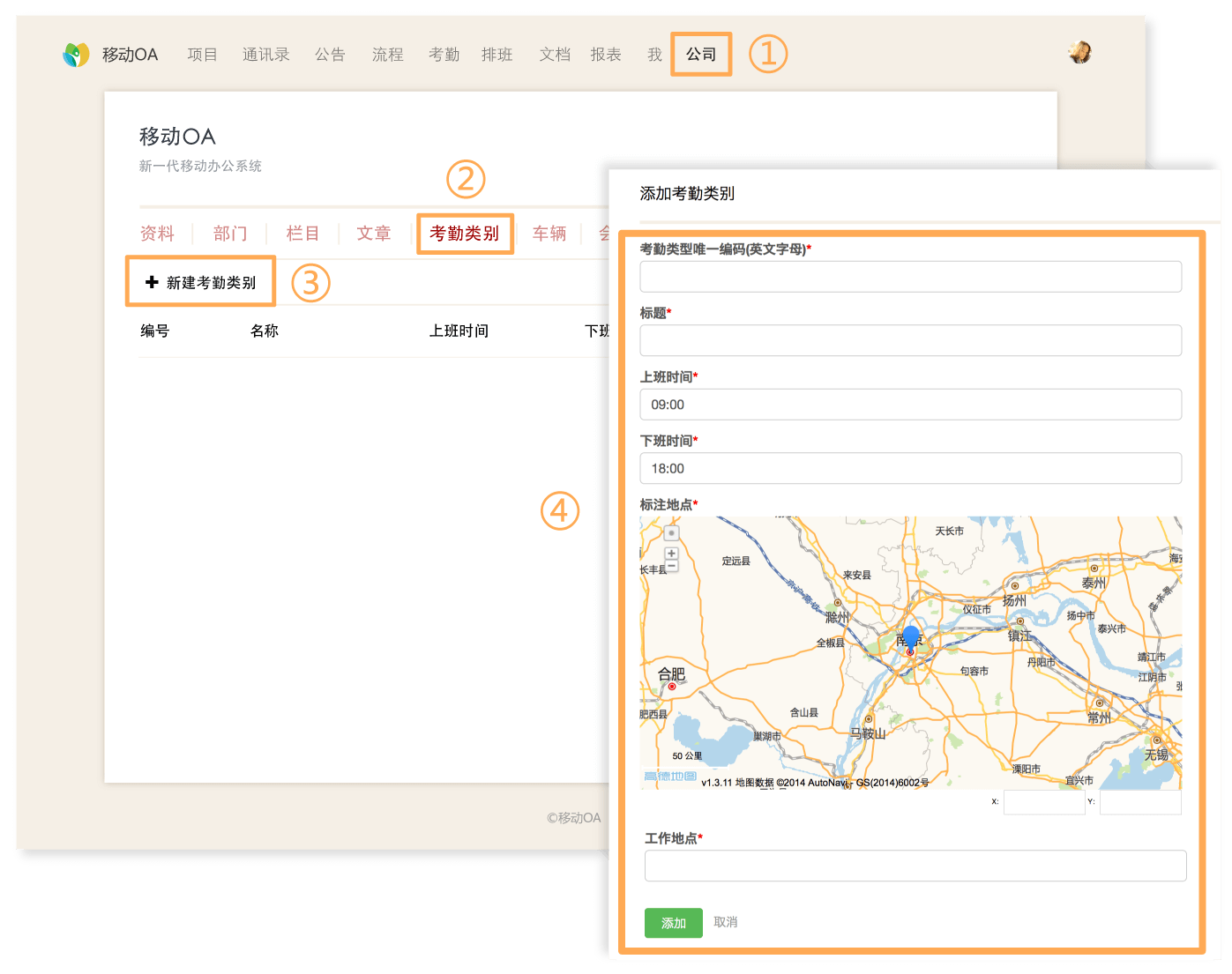Click the X coordinate input below the map
The image size is (1232, 974).
(x=1043, y=802)
